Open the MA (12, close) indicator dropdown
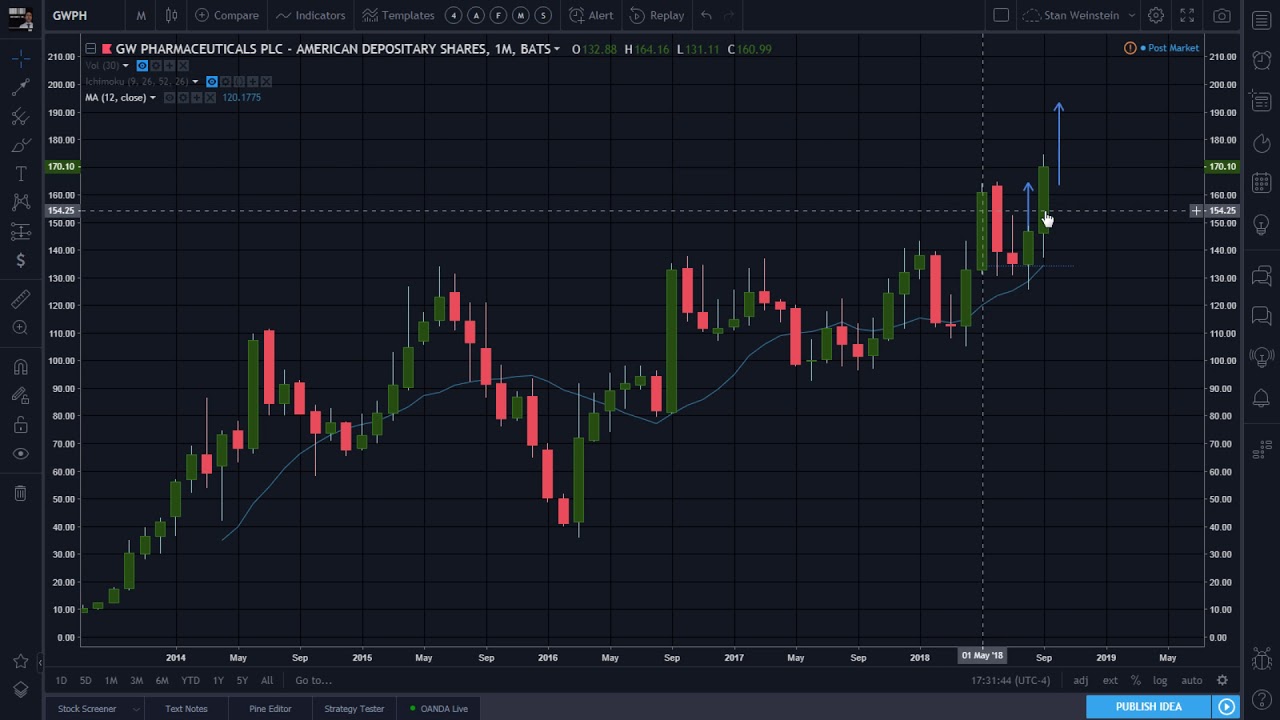Viewport: 1280px width, 720px height. (152, 98)
